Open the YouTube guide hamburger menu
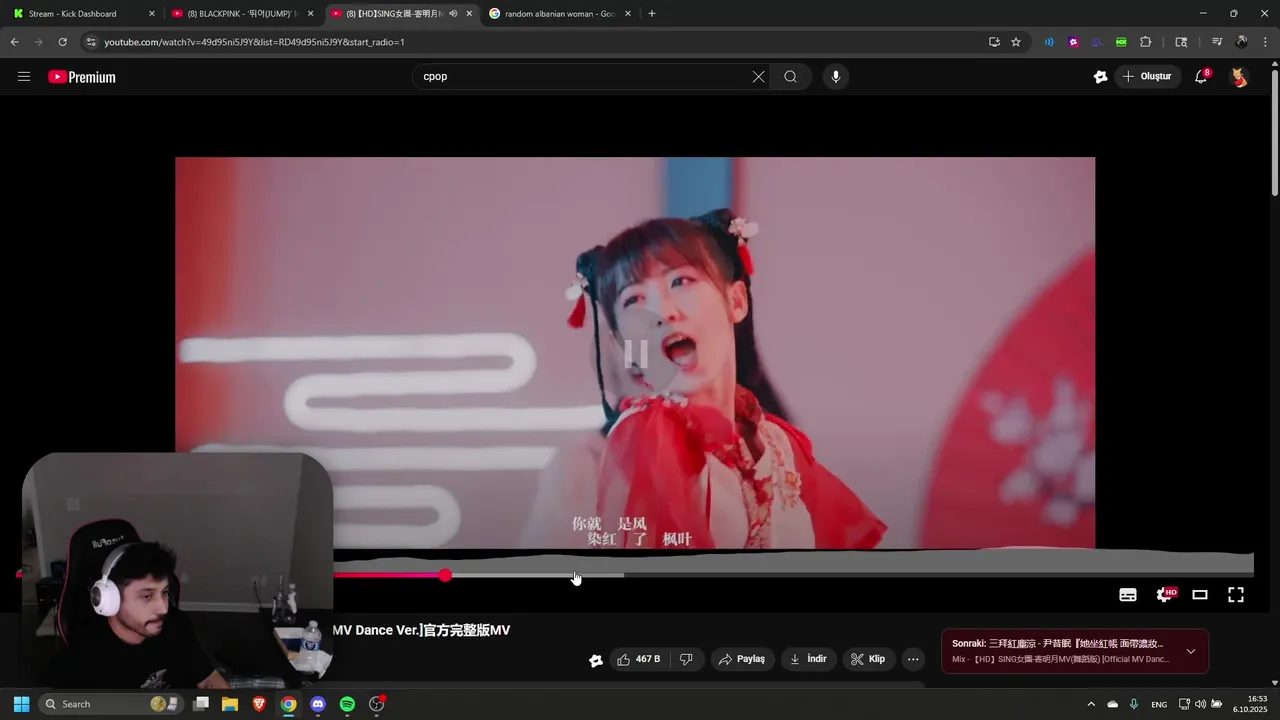Screen dimensions: 1280x720 click(x=24, y=77)
